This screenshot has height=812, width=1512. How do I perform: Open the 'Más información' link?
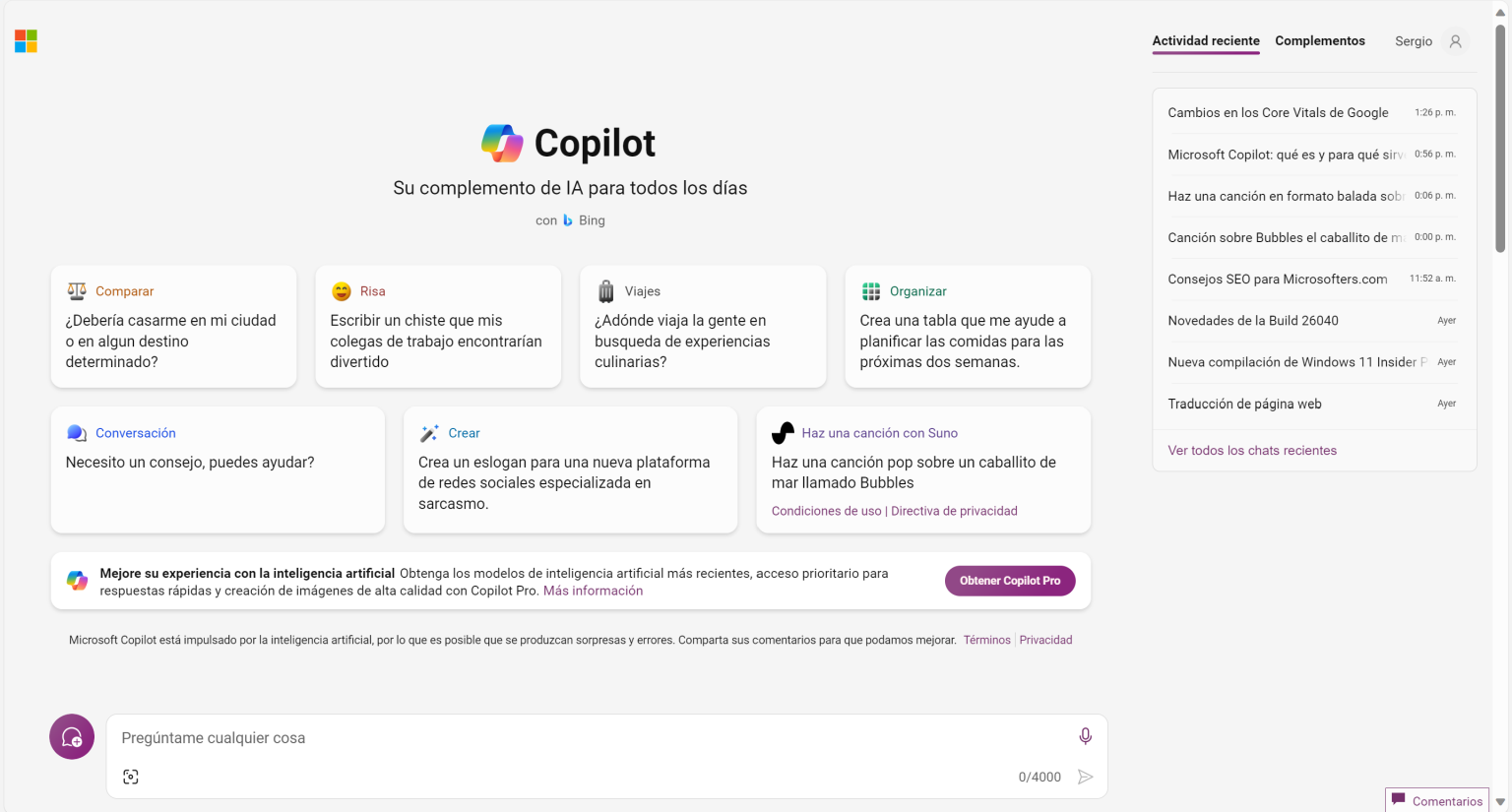coord(593,590)
